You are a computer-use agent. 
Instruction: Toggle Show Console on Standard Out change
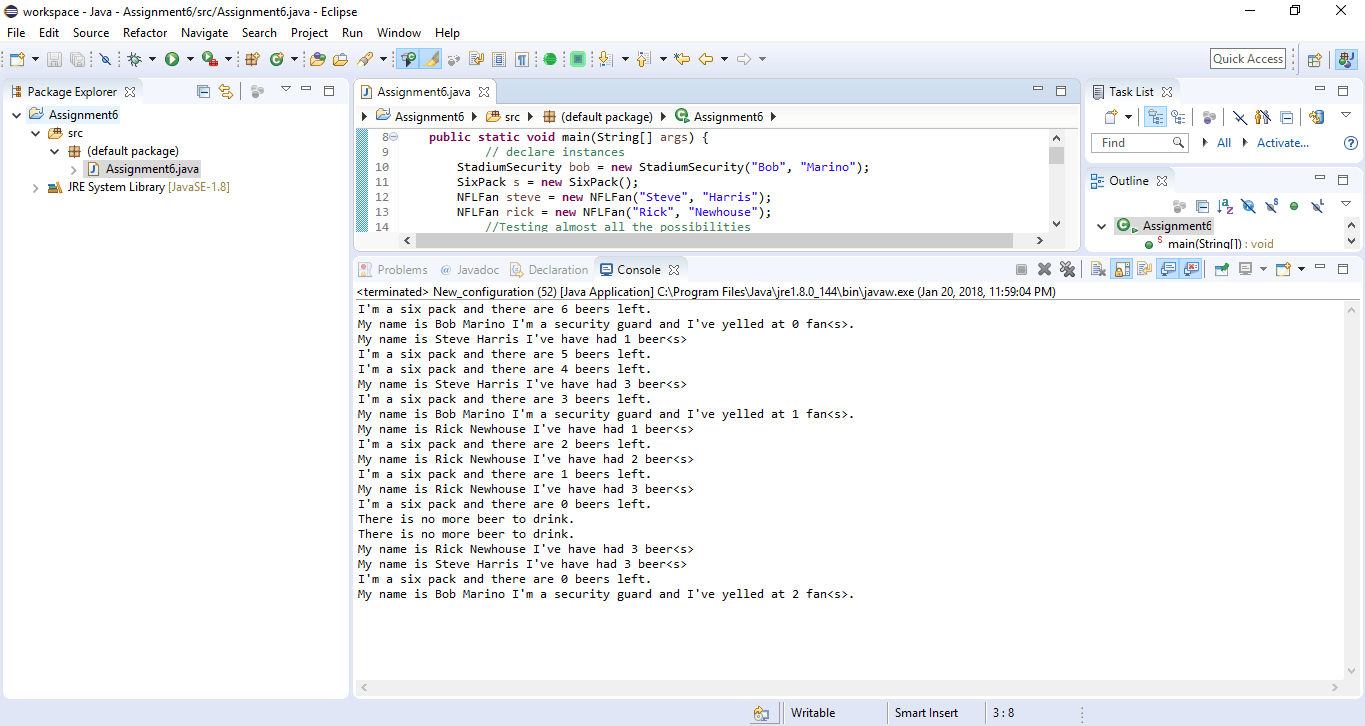[1167, 269]
